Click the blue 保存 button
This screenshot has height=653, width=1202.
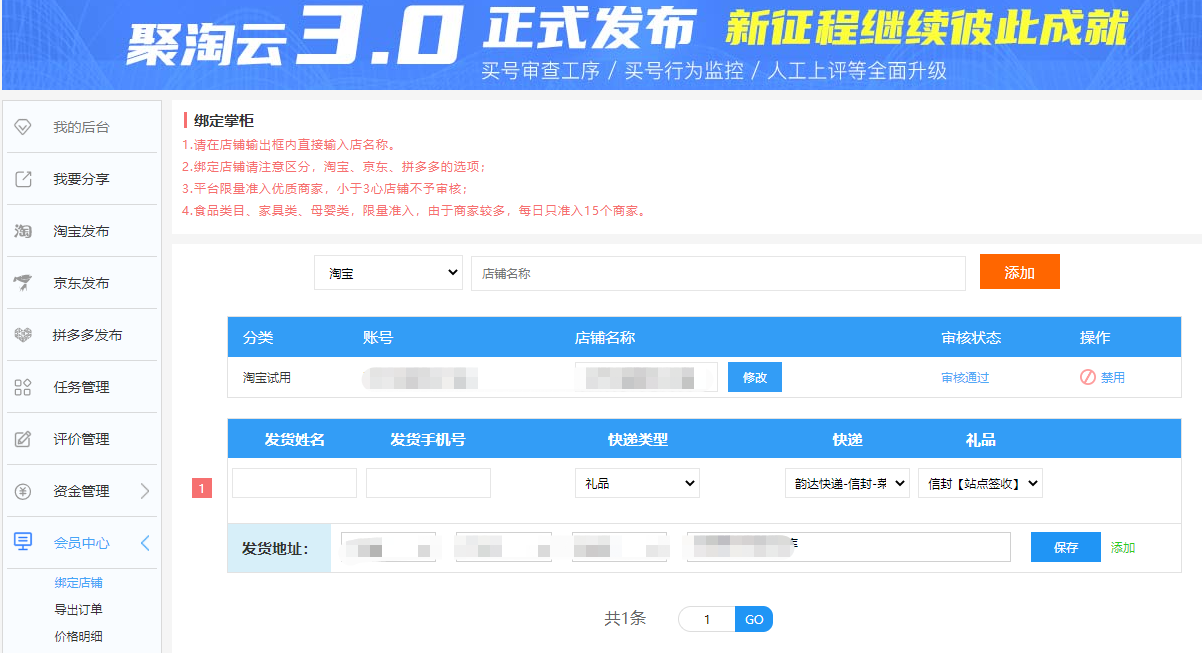(x=1066, y=547)
